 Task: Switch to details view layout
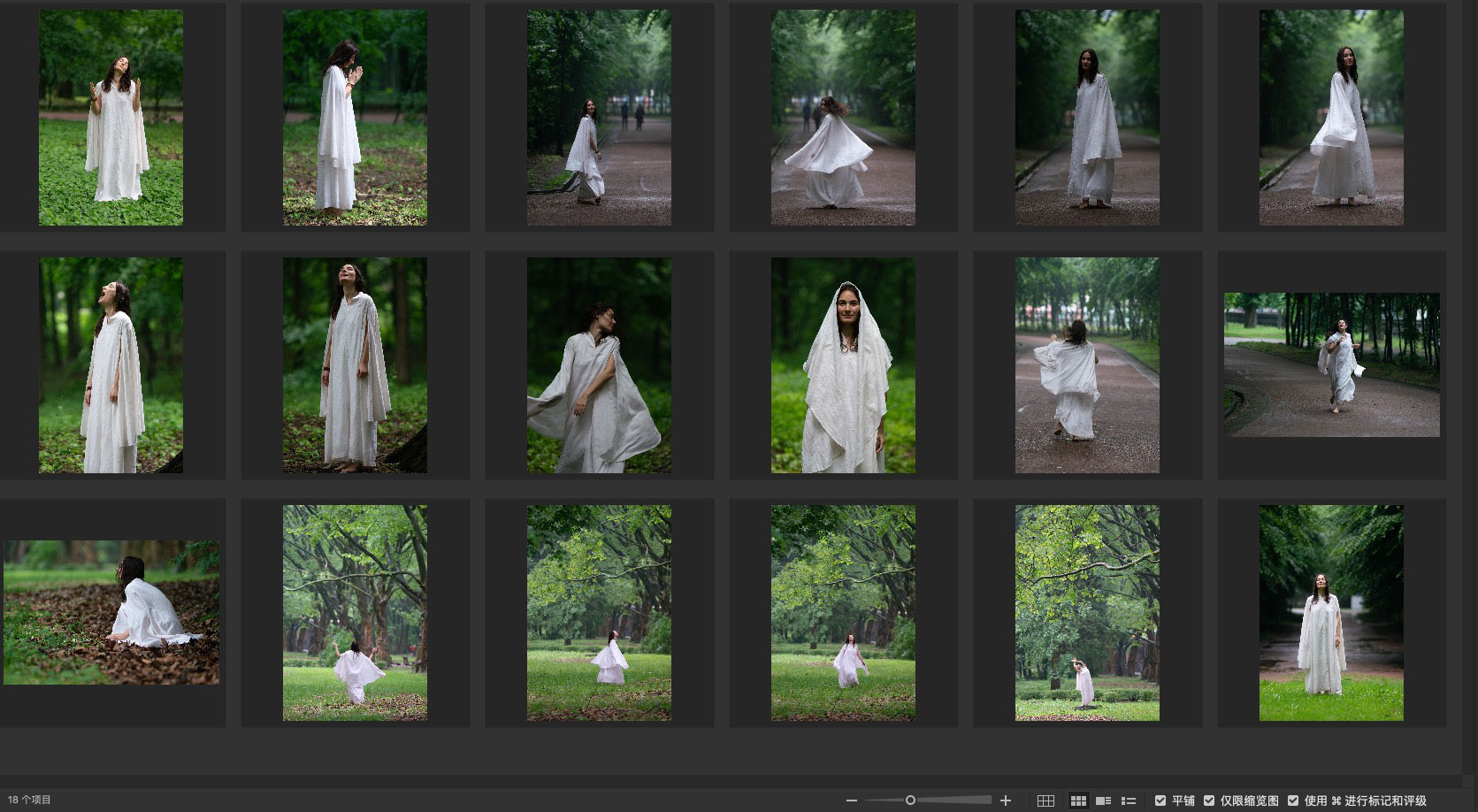1103,801
